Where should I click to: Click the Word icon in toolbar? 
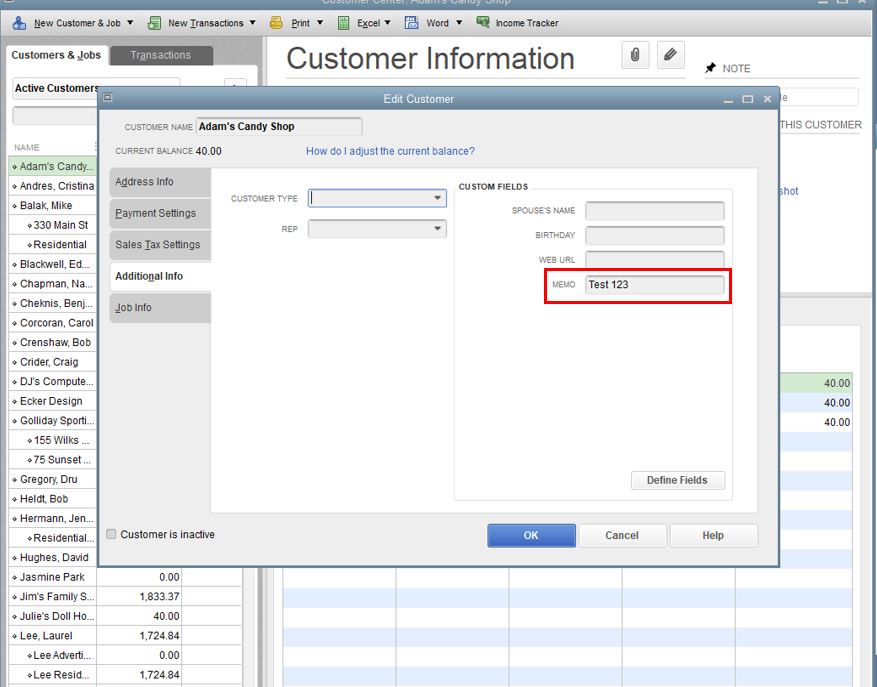(412, 23)
